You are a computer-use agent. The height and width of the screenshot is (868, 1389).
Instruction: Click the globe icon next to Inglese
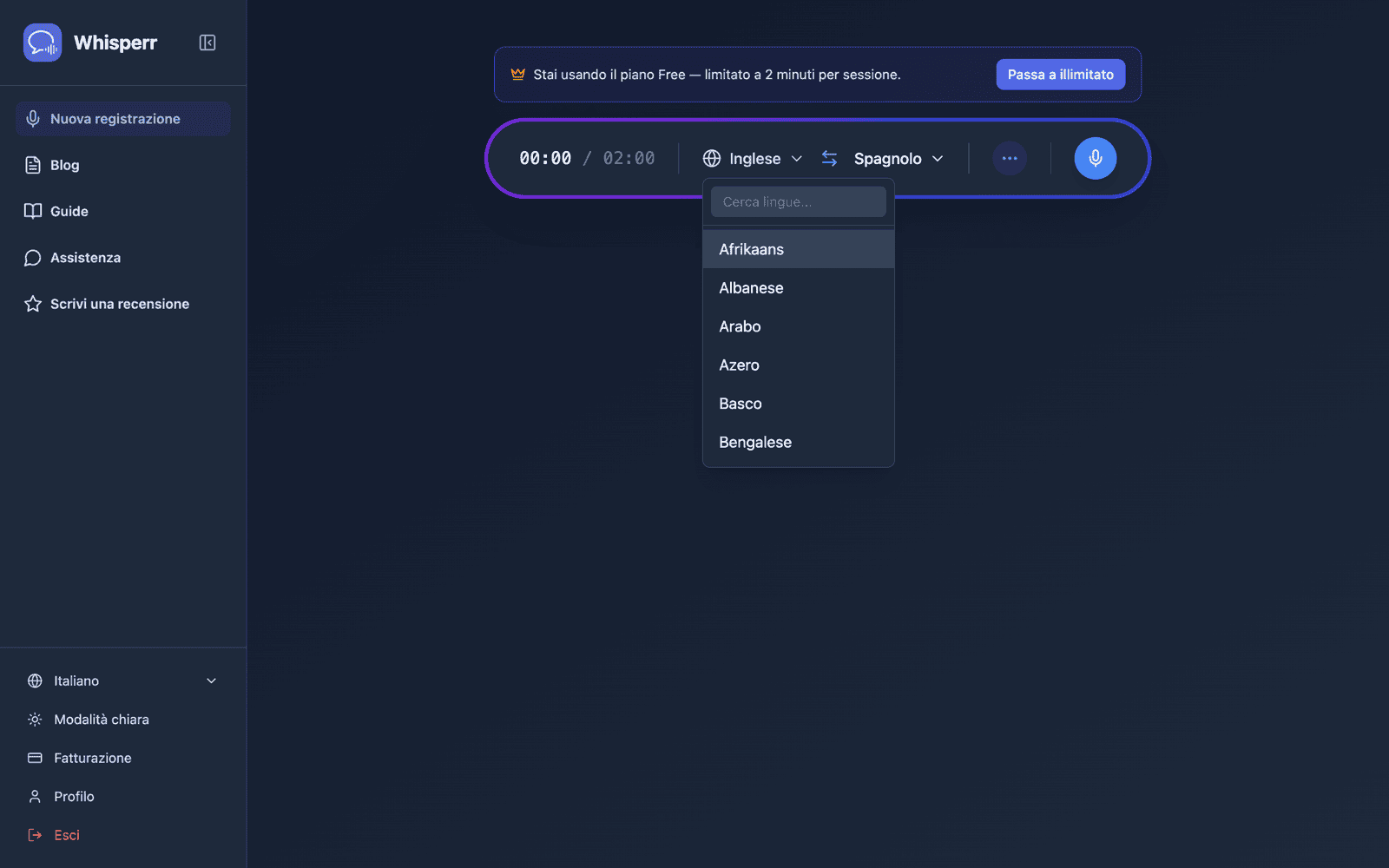712,158
